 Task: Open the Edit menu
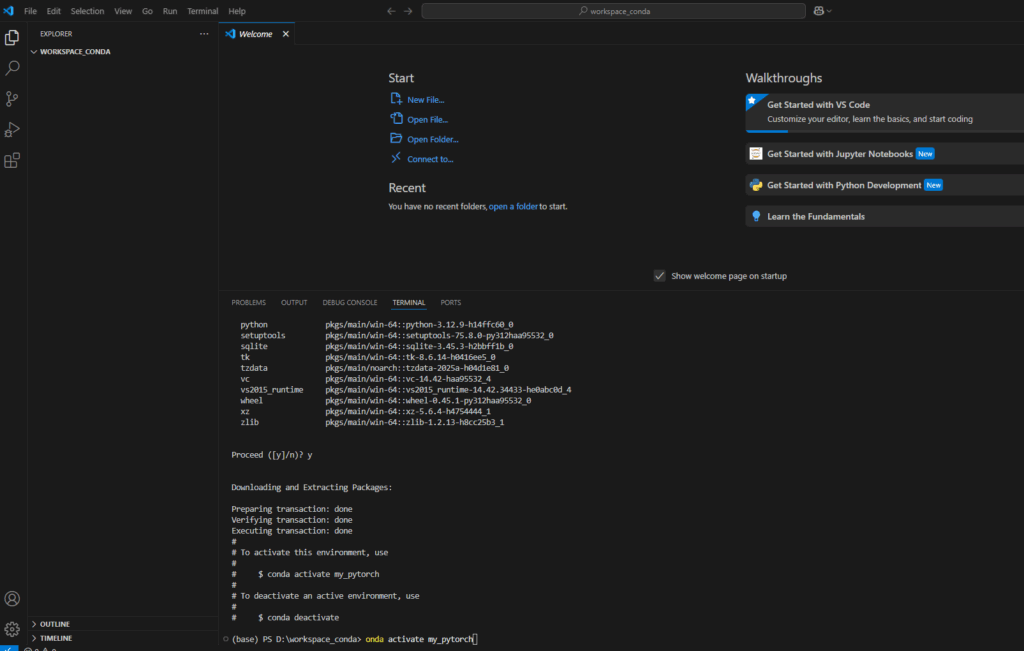(x=54, y=11)
